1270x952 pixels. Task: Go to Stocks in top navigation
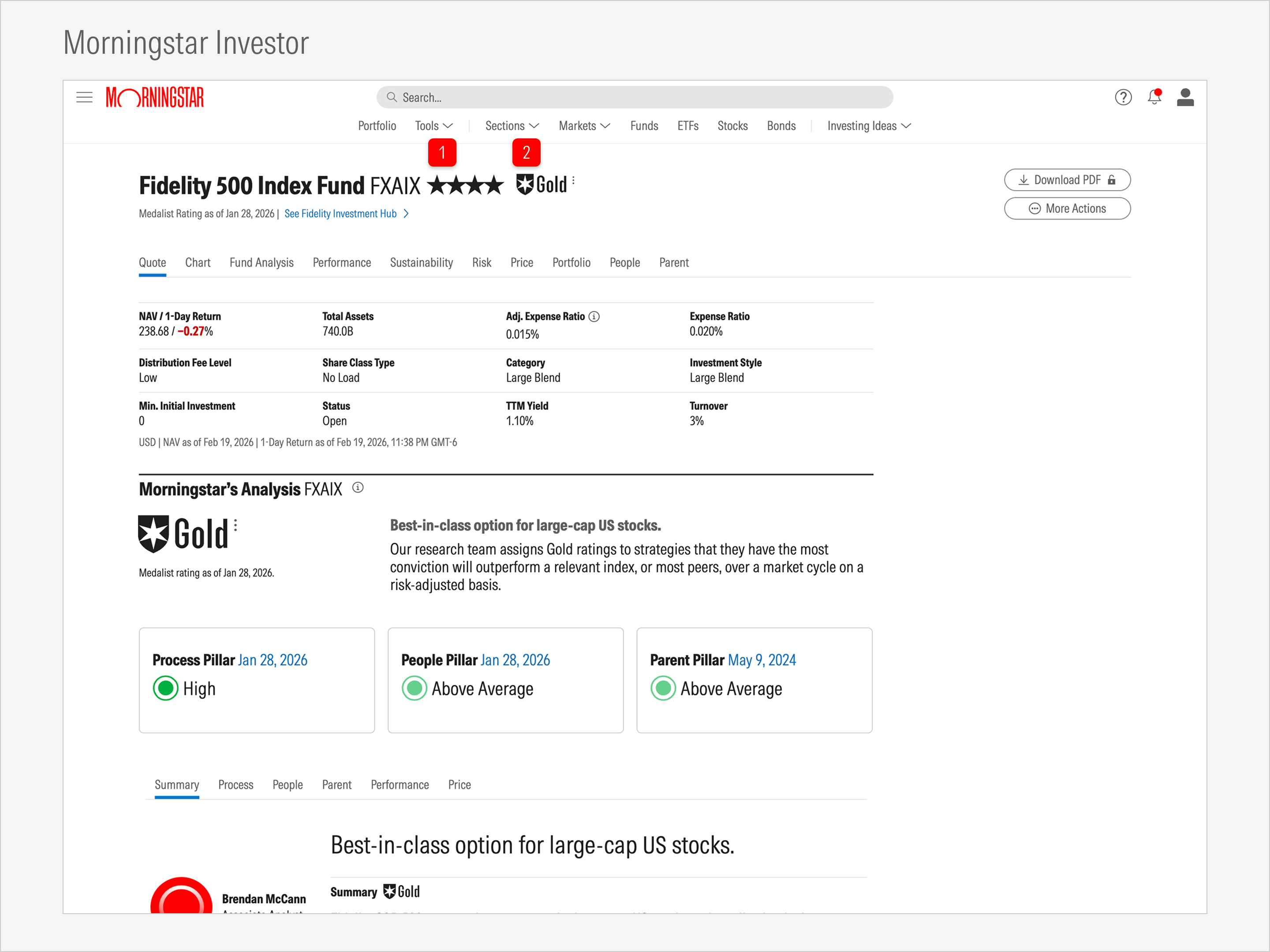(x=732, y=126)
